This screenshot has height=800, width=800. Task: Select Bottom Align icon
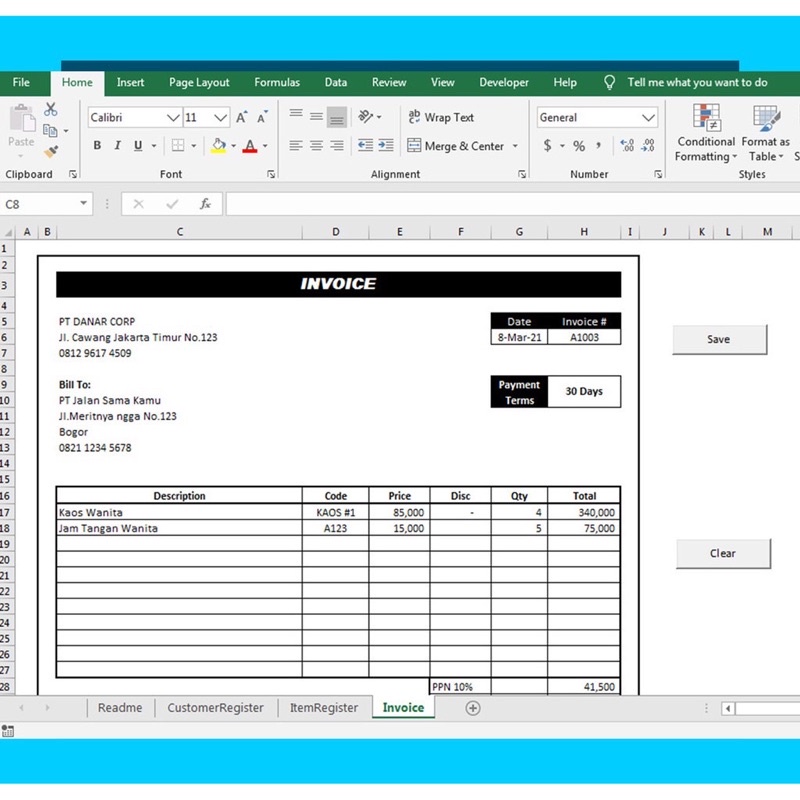coord(337,117)
